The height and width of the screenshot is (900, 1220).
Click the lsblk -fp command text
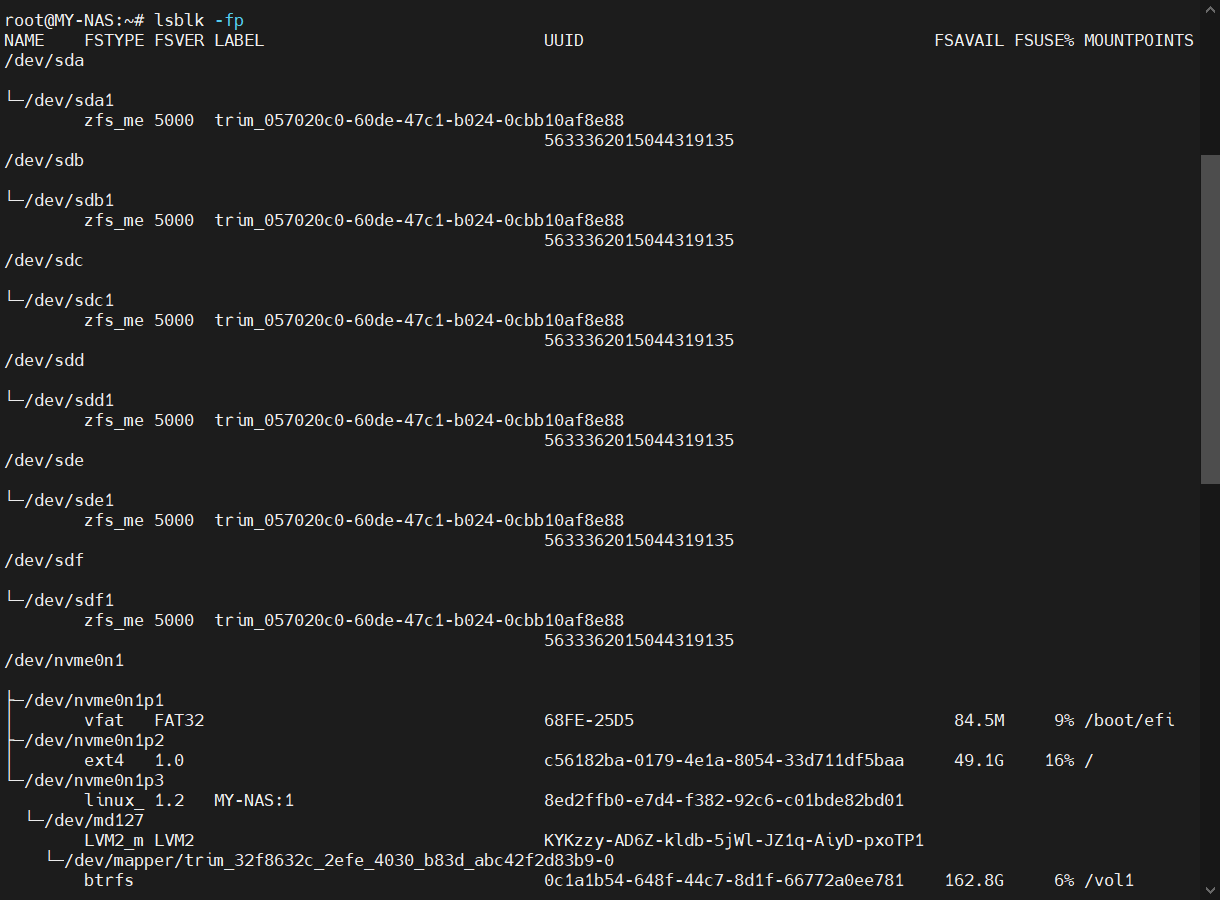(x=199, y=20)
